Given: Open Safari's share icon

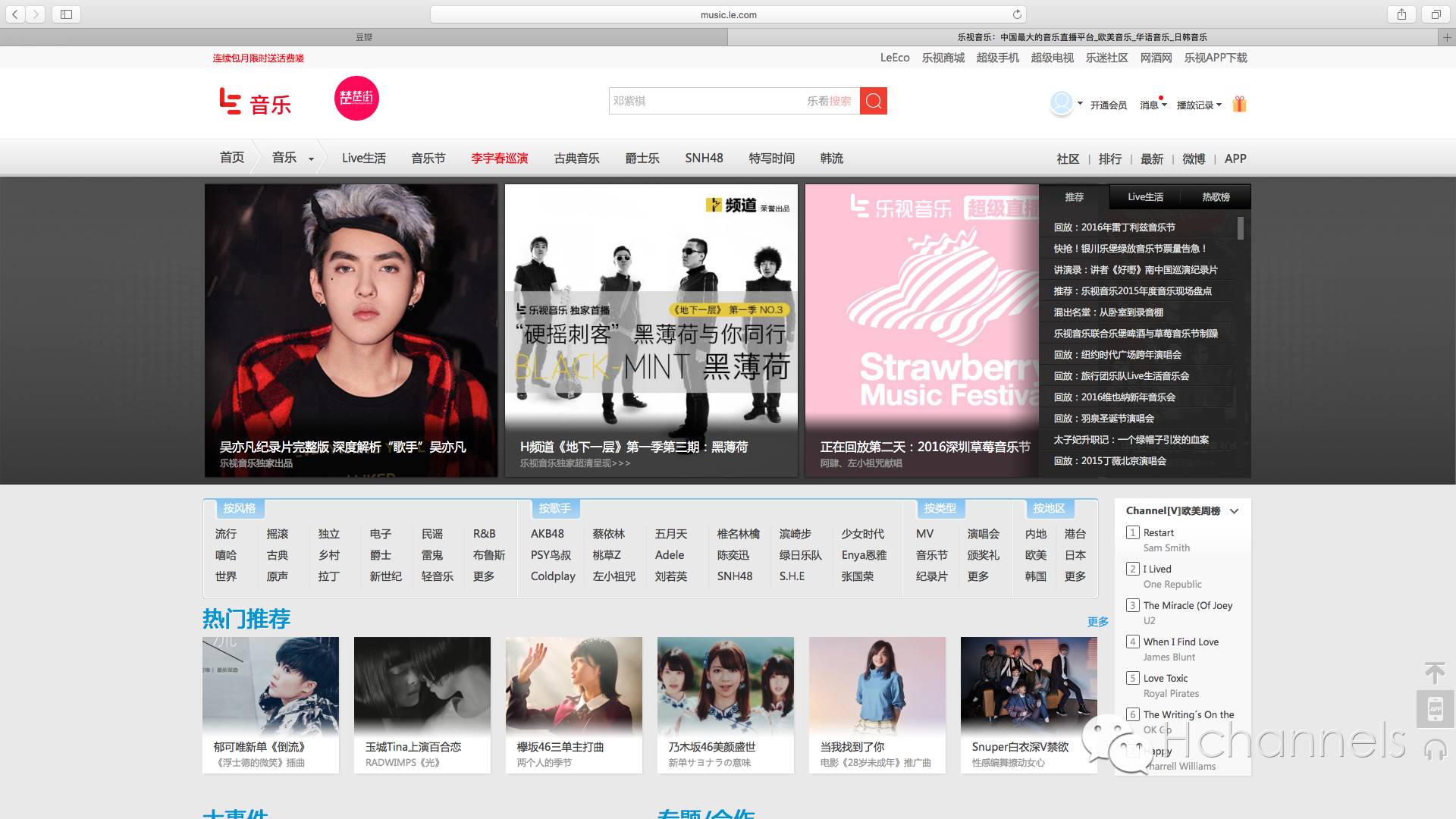Looking at the screenshot, I should pyautogui.click(x=1401, y=14).
